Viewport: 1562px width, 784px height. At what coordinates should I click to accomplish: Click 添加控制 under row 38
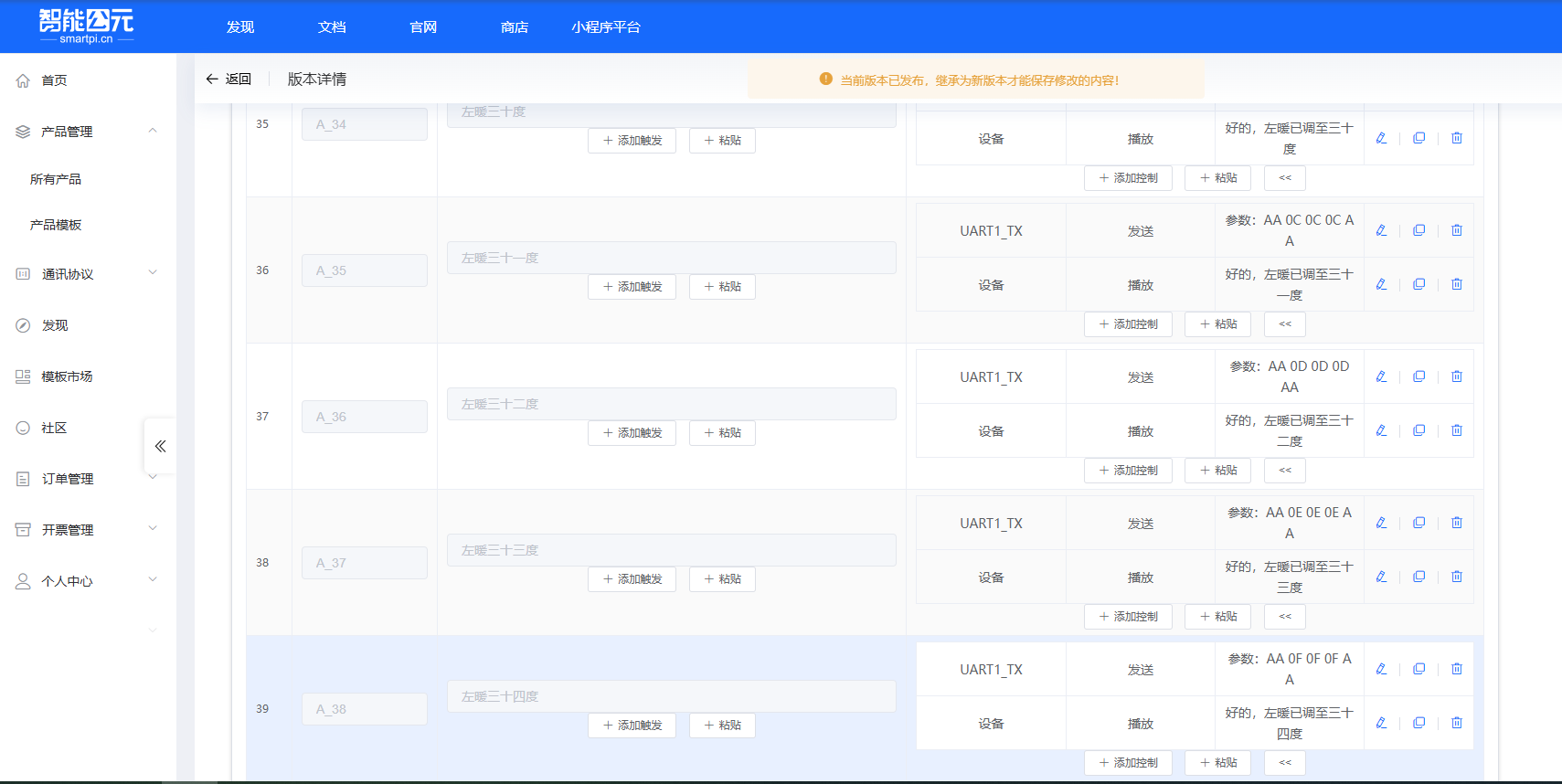(x=1128, y=617)
